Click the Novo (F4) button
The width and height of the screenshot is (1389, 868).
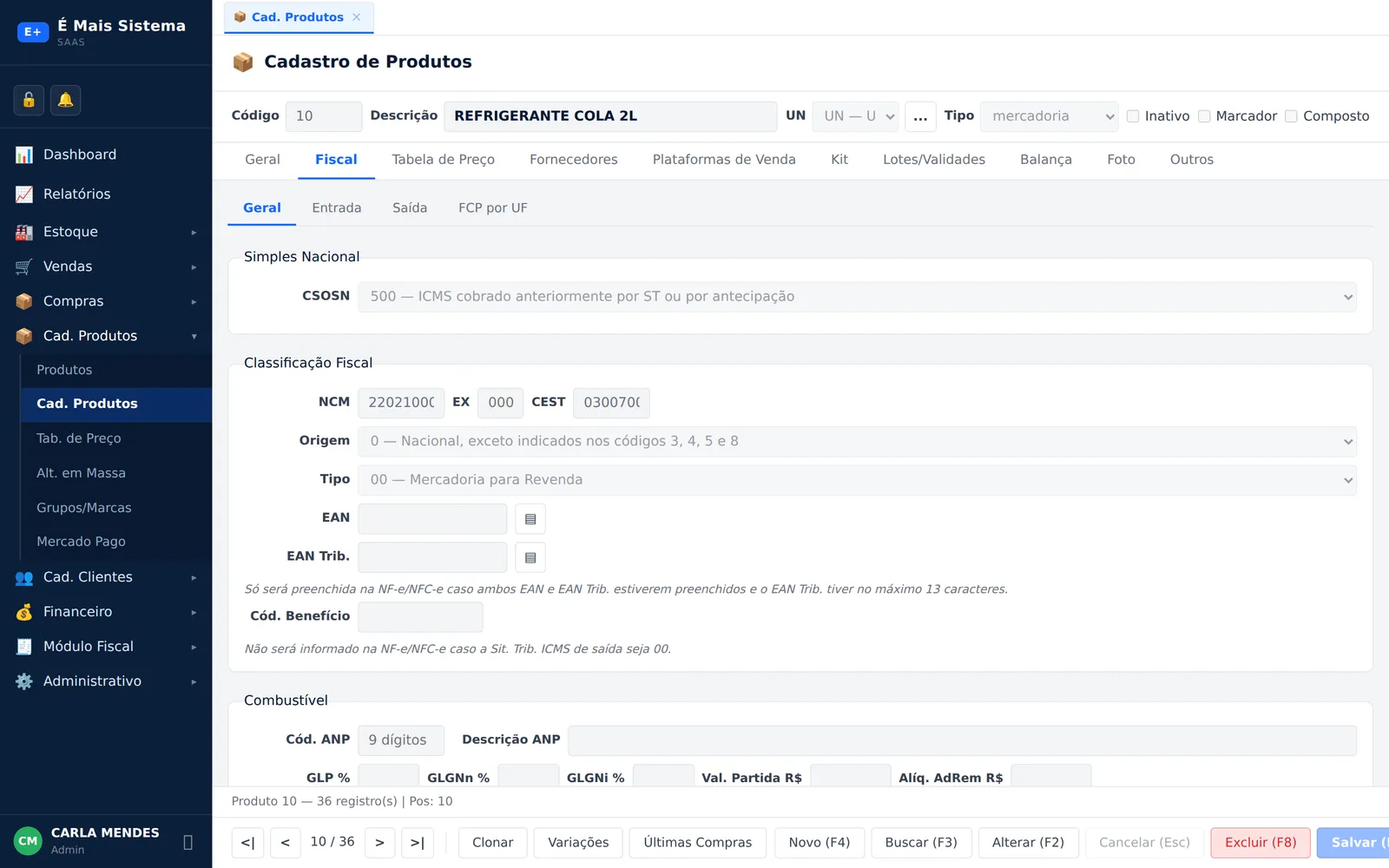pyautogui.click(x=819, y=843)
